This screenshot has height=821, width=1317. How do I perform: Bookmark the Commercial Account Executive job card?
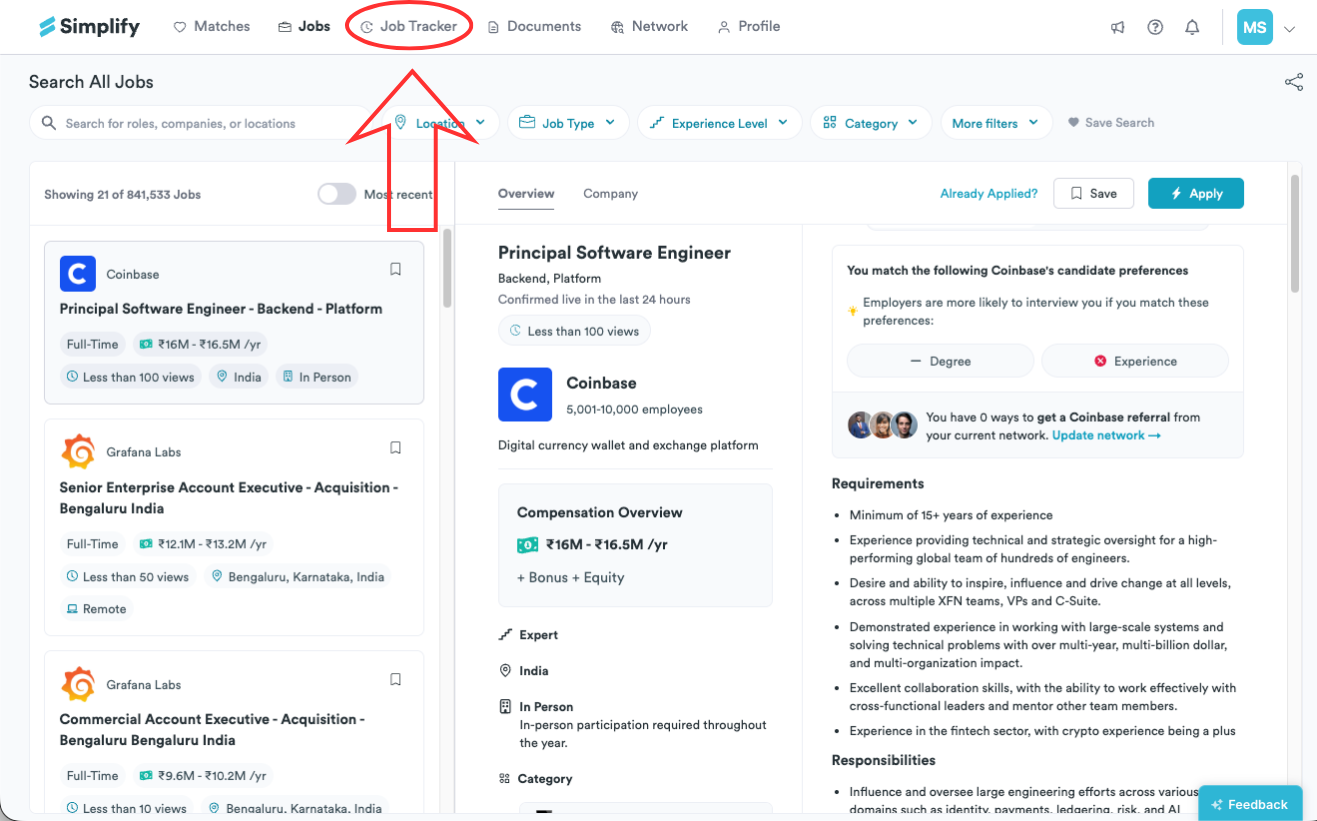(x=396, y=679)
